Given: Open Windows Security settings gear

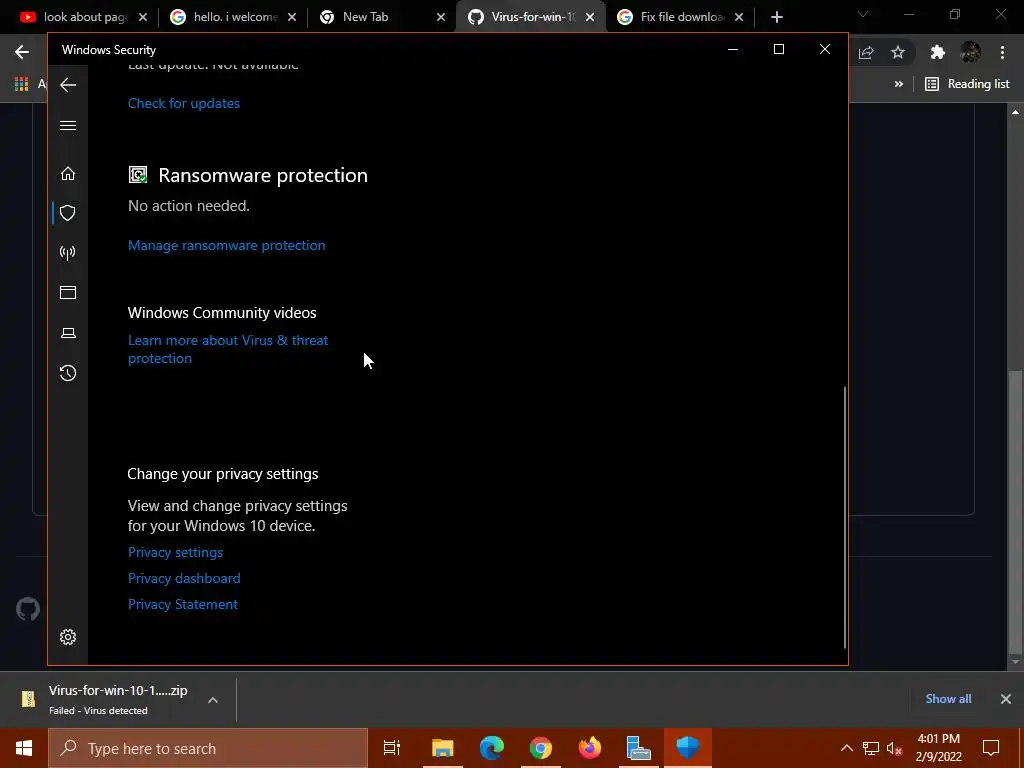Looking at the screenshot, I should click(68, 637).
